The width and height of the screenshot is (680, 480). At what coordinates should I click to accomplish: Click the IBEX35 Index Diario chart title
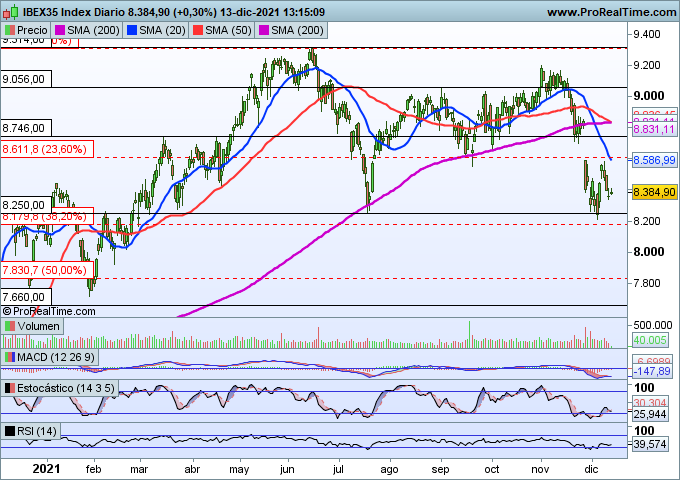pyautogui.click(x=74, y=12)
